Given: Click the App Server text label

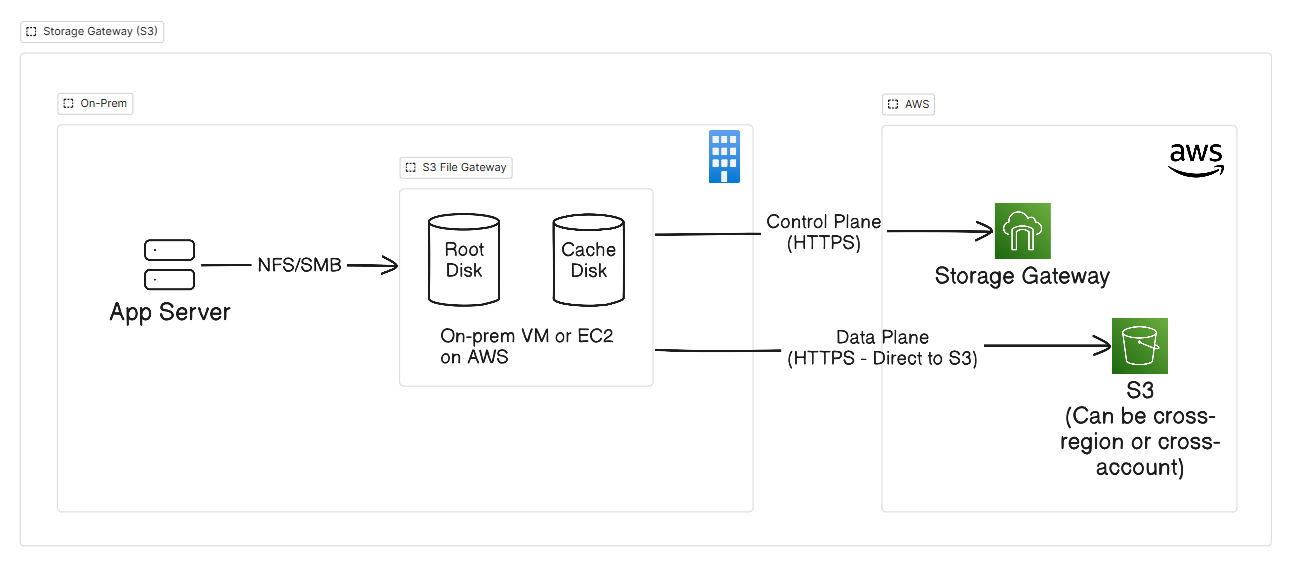Looking at the screenshot, I should tap(170, 312).
